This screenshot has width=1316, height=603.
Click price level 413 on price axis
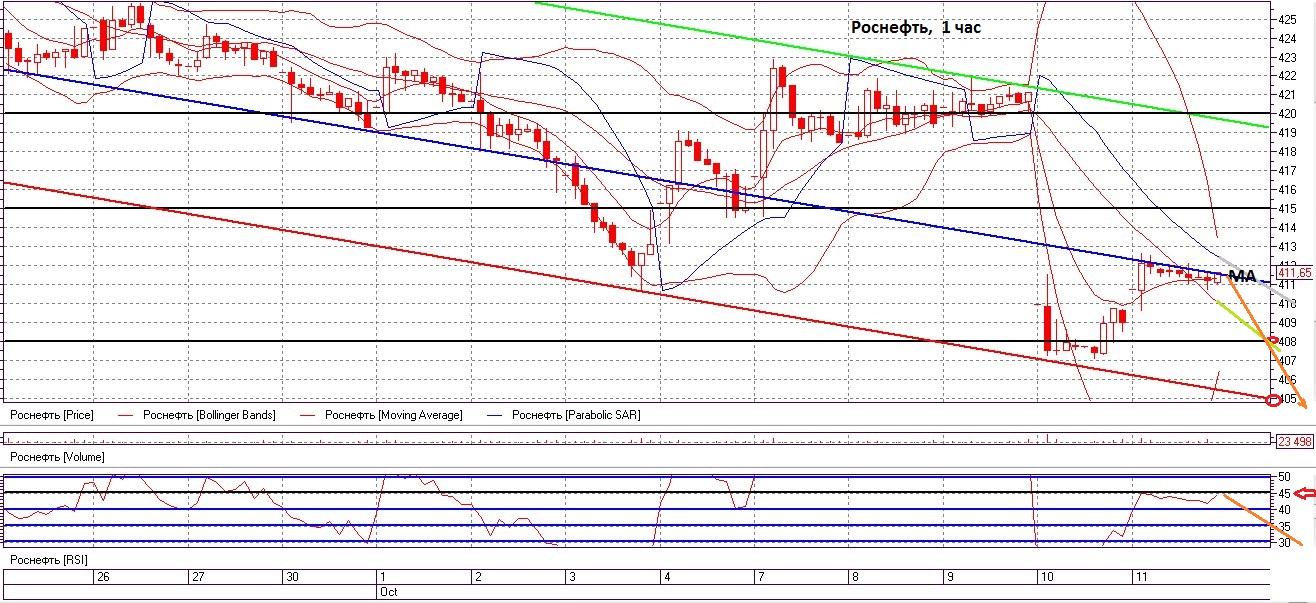click(x=1288, y=246)
